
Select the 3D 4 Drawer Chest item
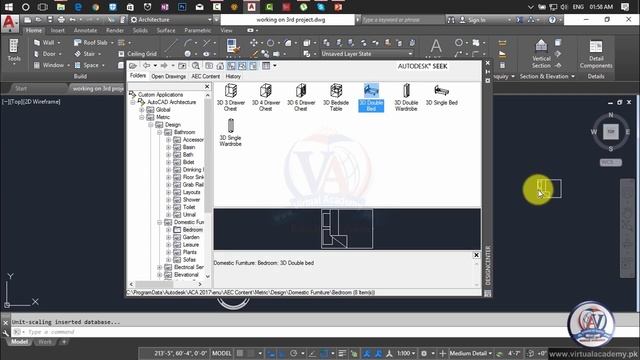[x=266, y=97]
